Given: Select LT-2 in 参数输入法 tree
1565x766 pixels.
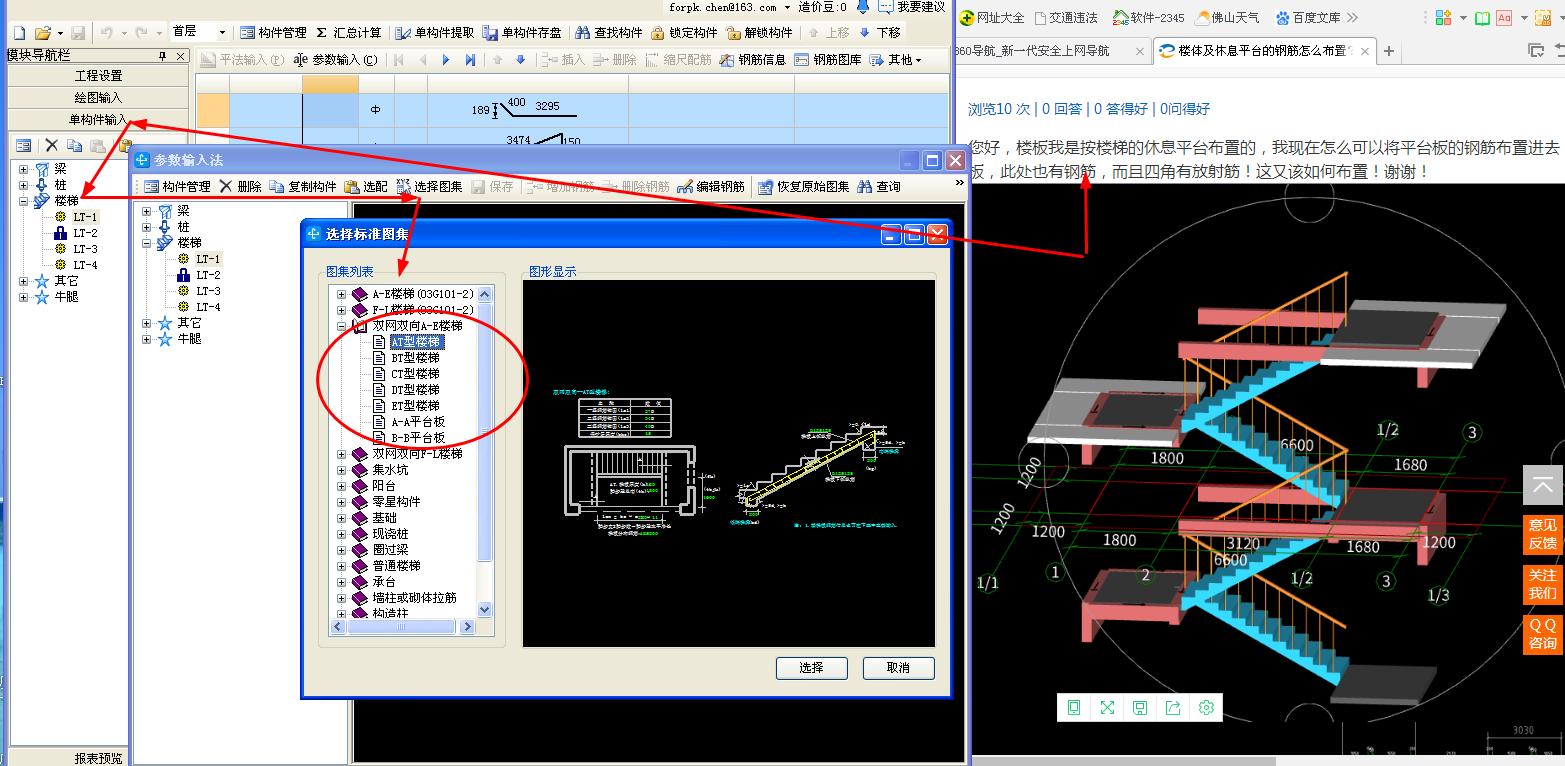Looking at the screenshot, I should tap(208, 275).
